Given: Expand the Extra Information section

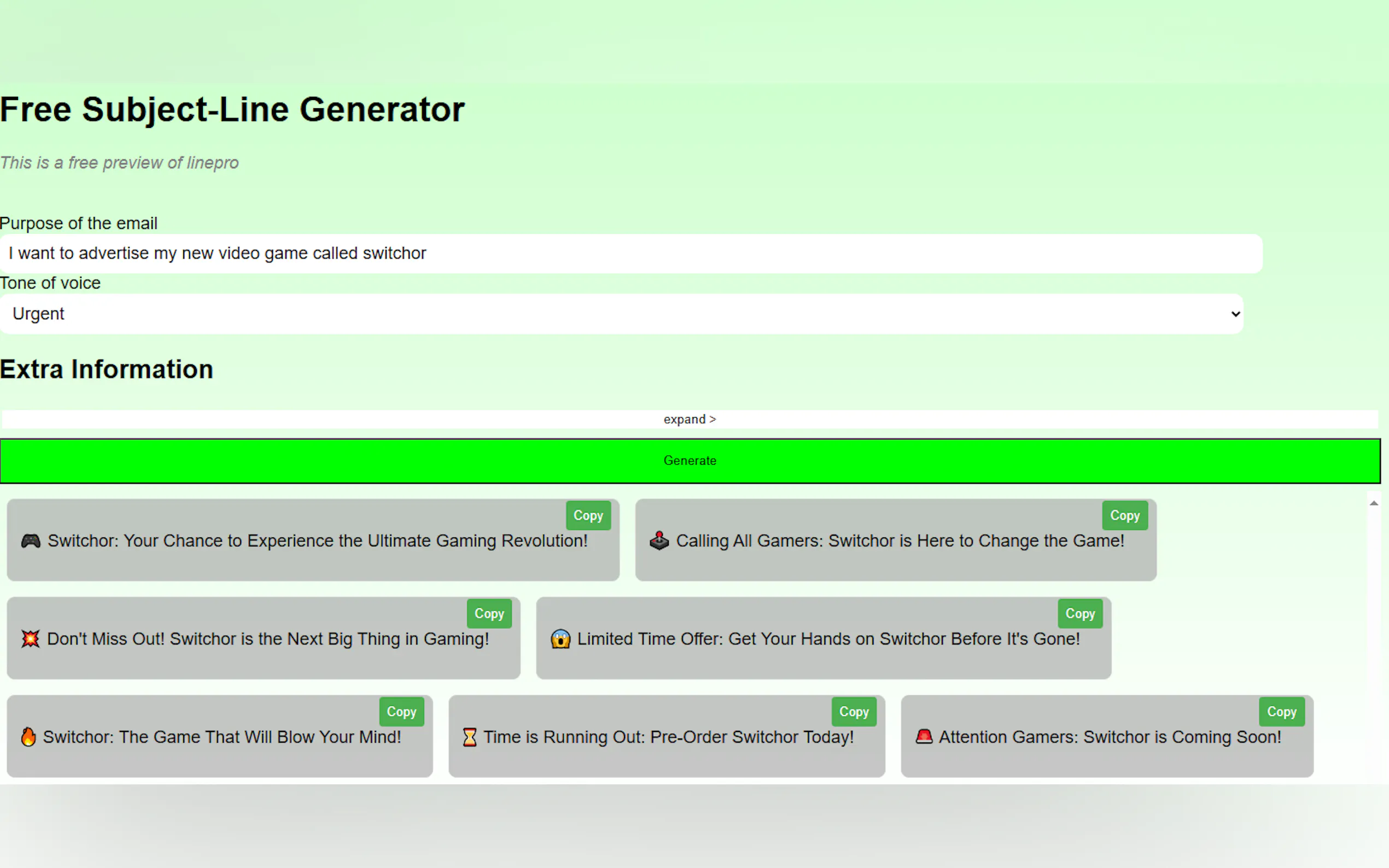Looking at the screenshot, I should 689,420.
